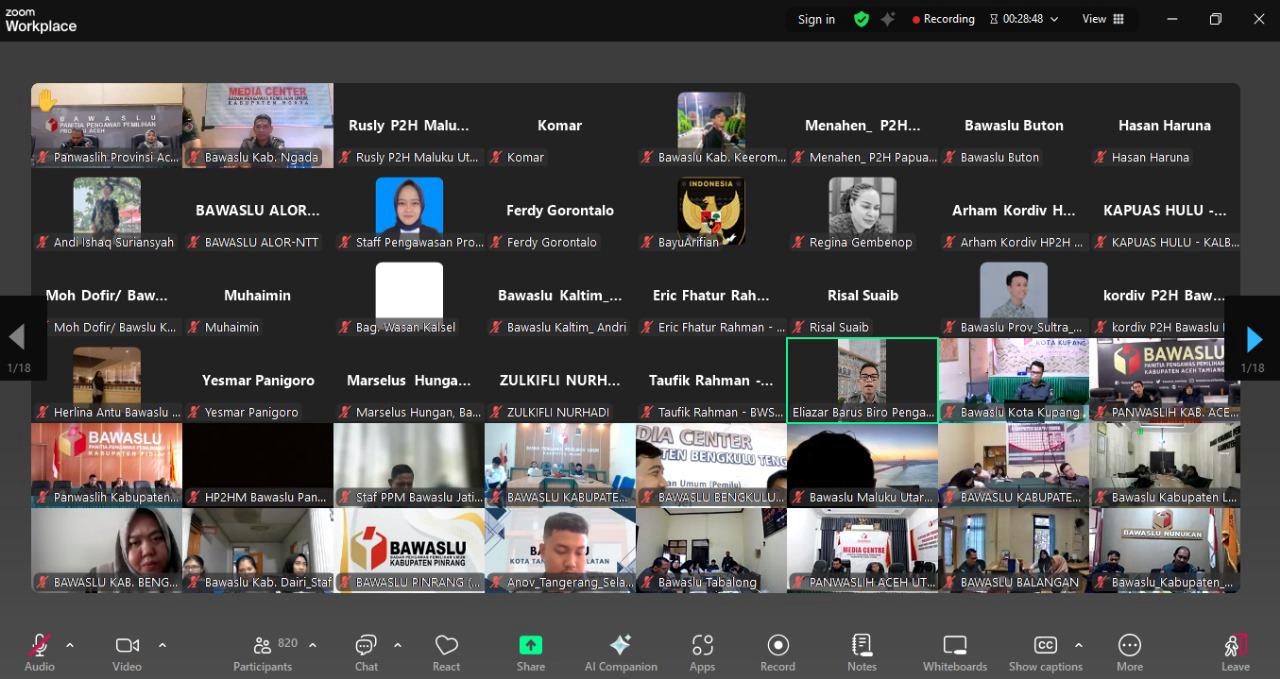This screenshot has width=1280, height=679.
Task: Open the View layout menu
Action: tap(1103, 19)
